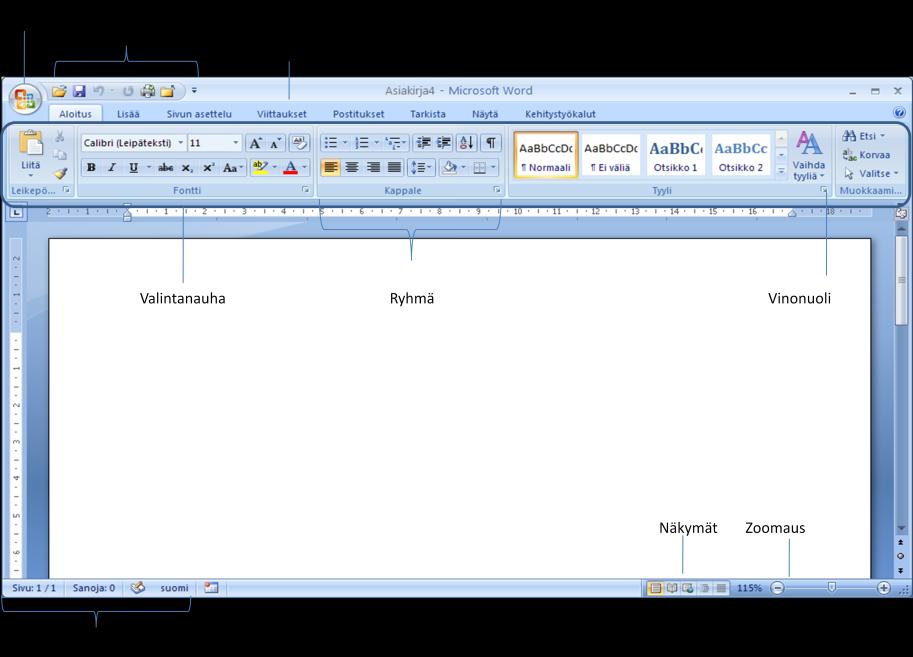Toggle bold formatting
Screen dimensions: 913x657
(x=91, y=168)
